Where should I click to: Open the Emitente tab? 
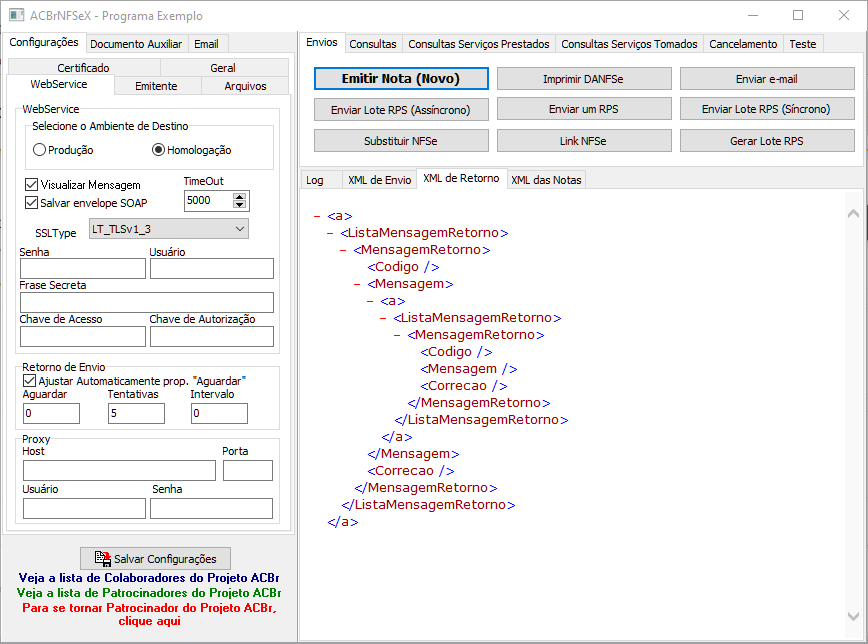156,86
